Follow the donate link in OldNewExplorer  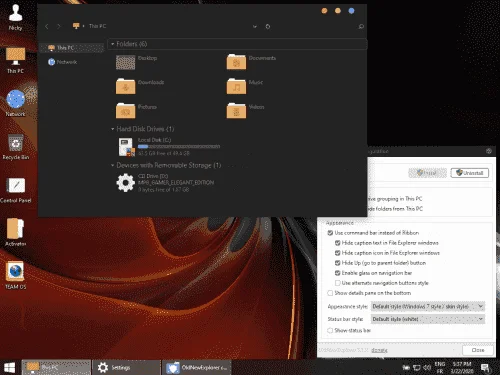click(379, 350)
